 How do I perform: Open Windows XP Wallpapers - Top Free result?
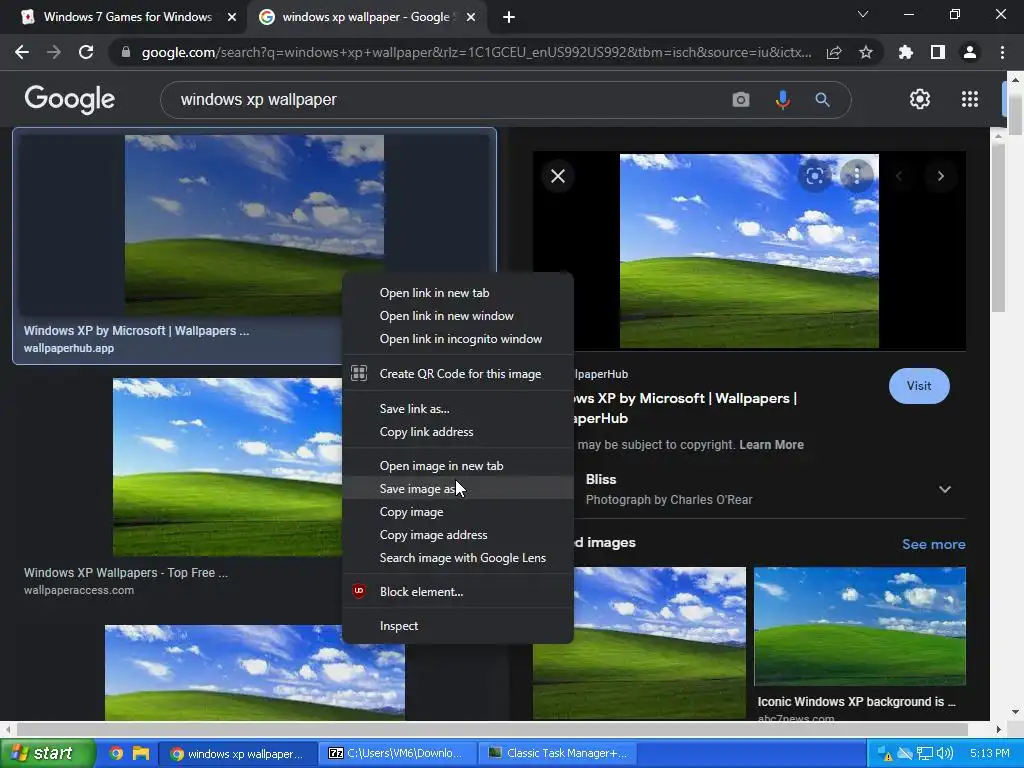coord(126,573)
